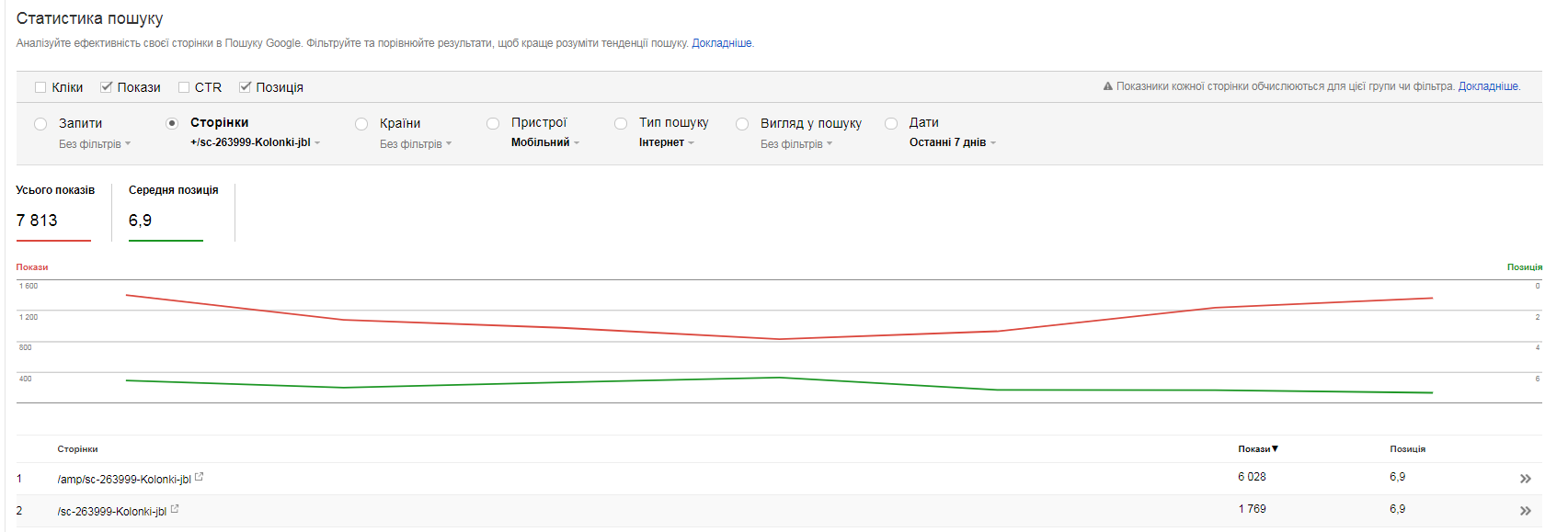
Task: Select the Тип пошуку radio button
Action: pos(621,123)
